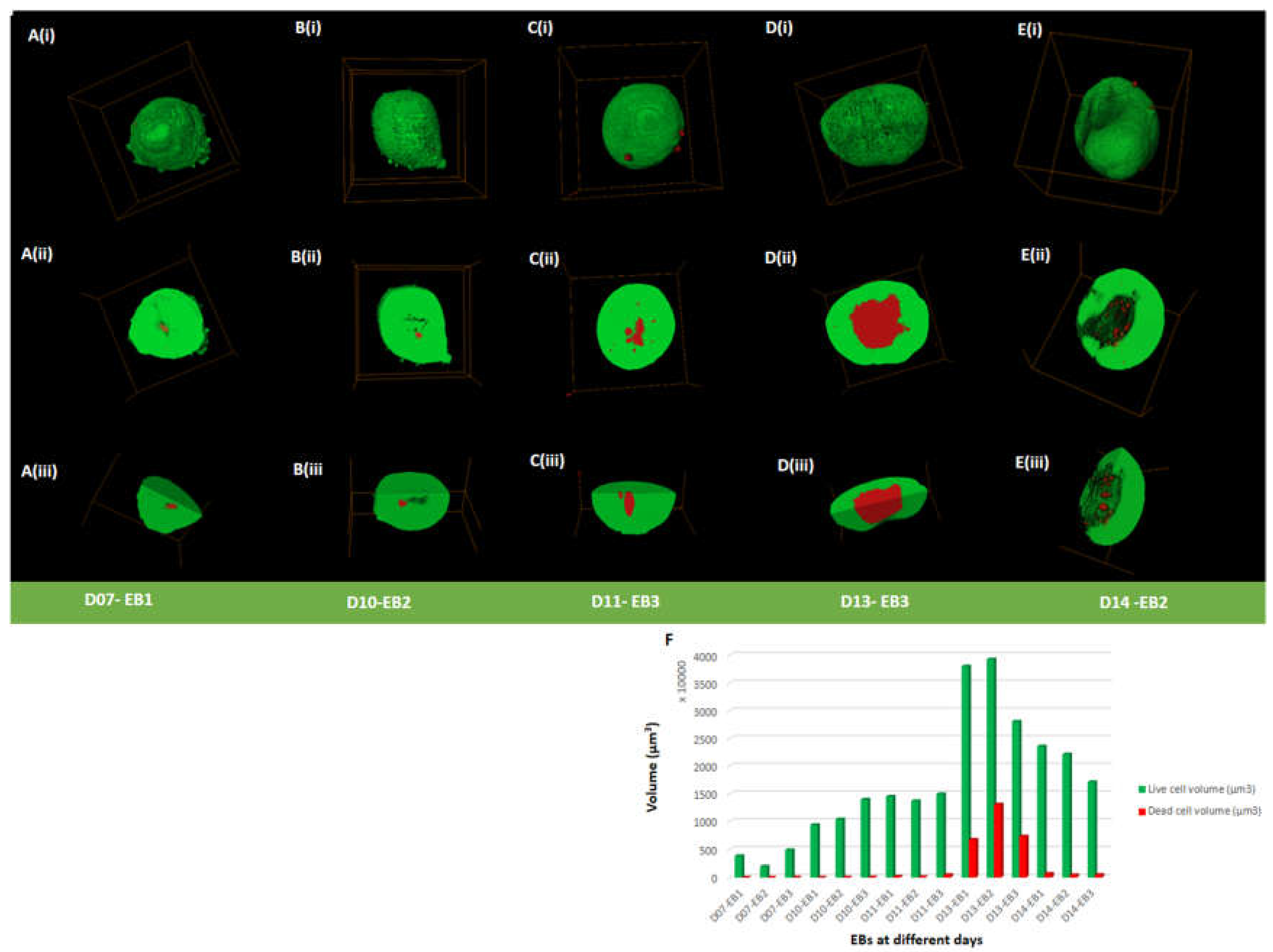This screenshot has width=1273, height=952.
Task: Click the green Live cell volume legend swatch
Action: click(x=1142, y=789)
